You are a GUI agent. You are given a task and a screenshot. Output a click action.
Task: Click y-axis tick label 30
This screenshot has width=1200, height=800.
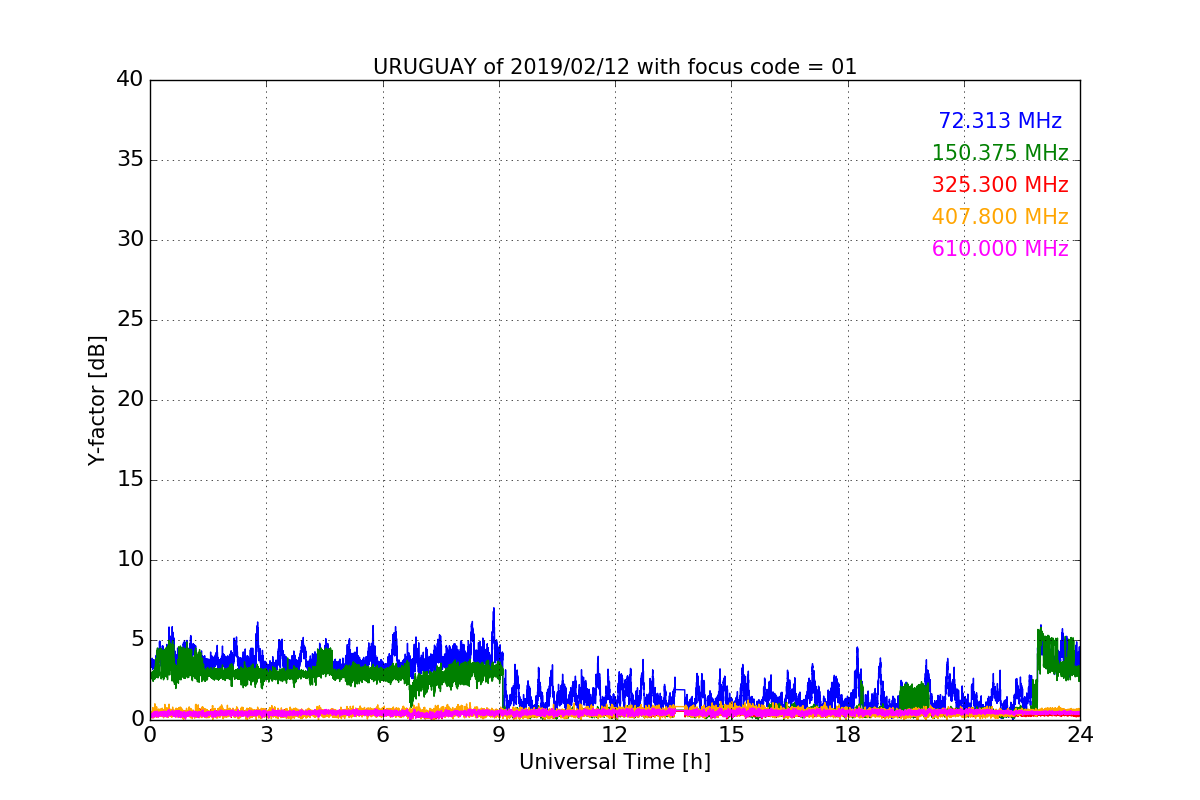[x=130, y=239]
